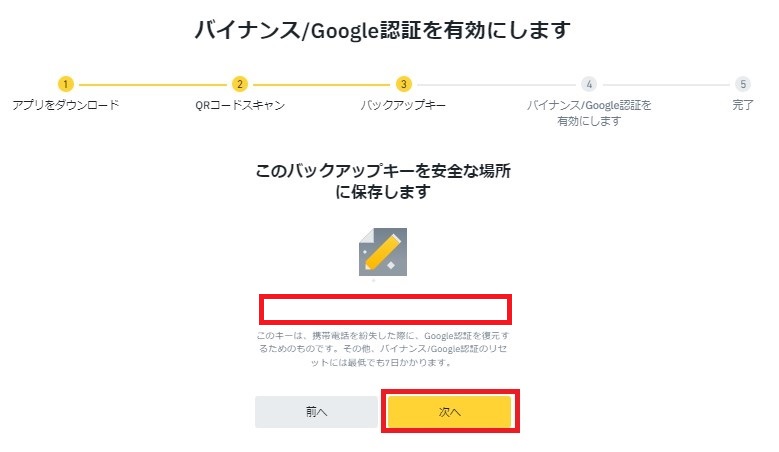779x452 pixels.
Task: Click the バックアップキー step label
Action: pyautogui.click(x=403, y=105)
